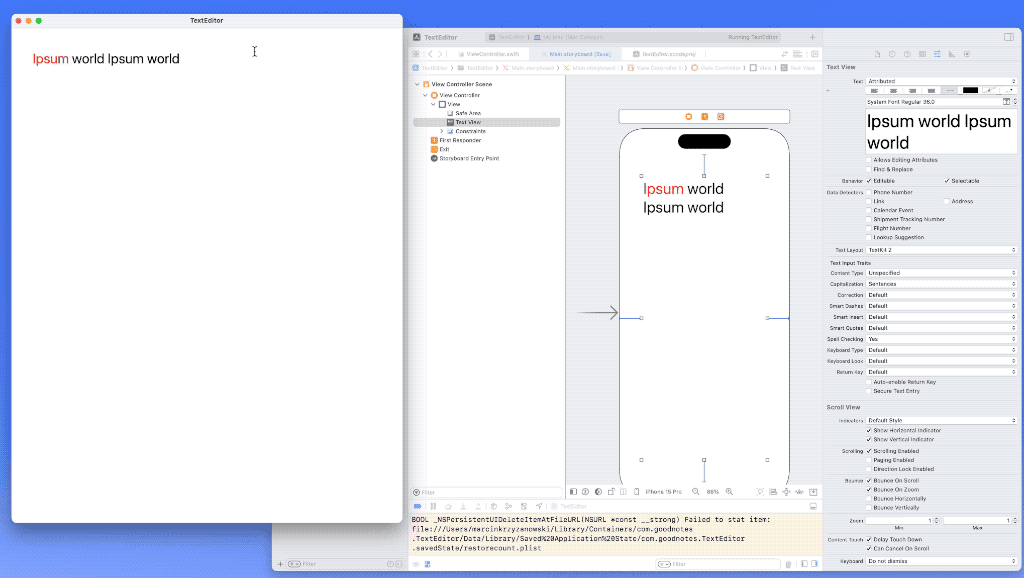Click the add new tab plus icon
This screenshot has width=1024, height=578.
811,37
